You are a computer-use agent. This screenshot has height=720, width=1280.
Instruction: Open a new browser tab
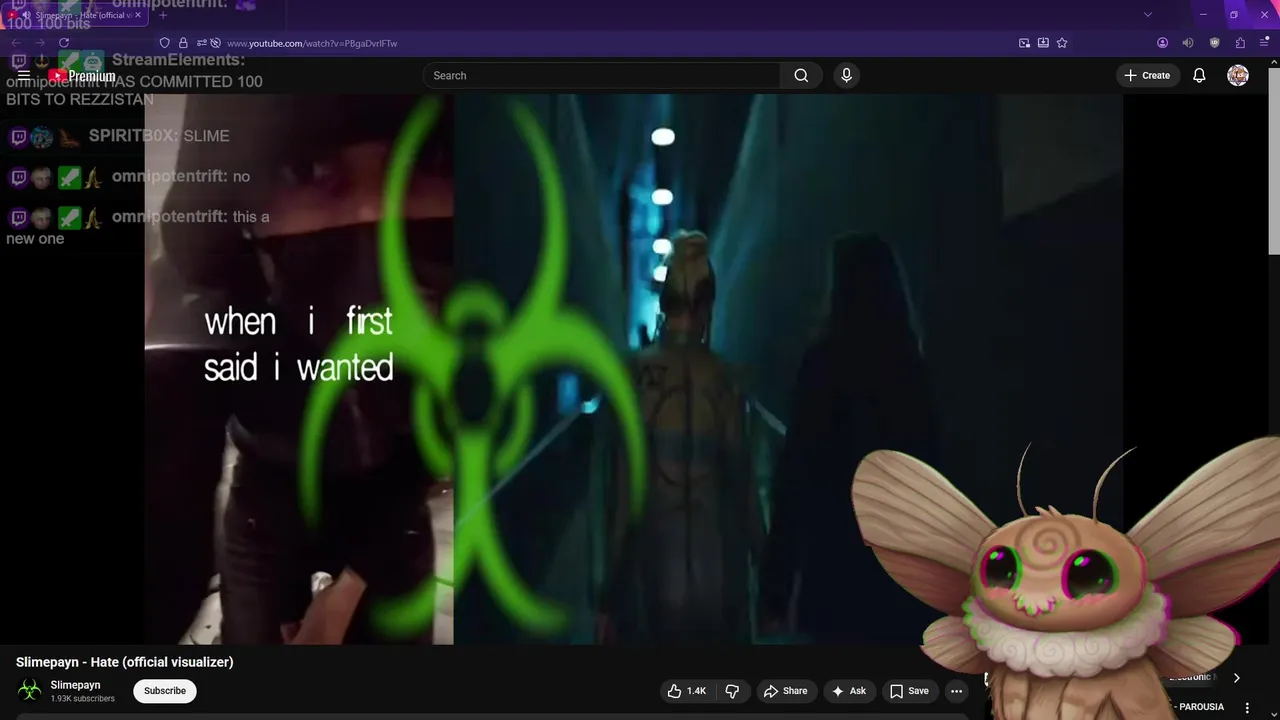(163, 15)
